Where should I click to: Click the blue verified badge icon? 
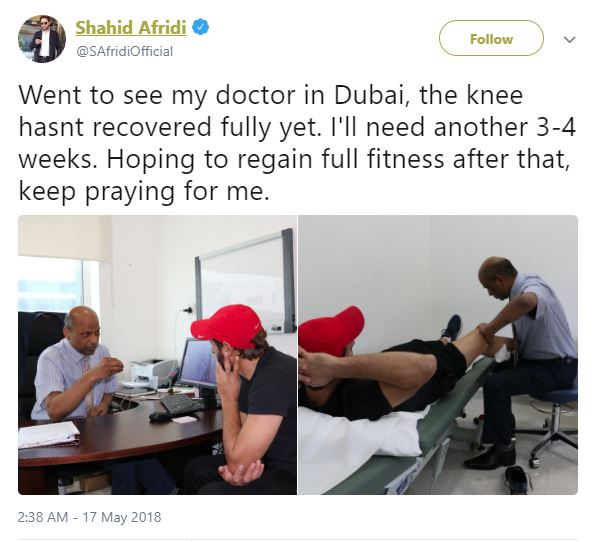[201, 27]
